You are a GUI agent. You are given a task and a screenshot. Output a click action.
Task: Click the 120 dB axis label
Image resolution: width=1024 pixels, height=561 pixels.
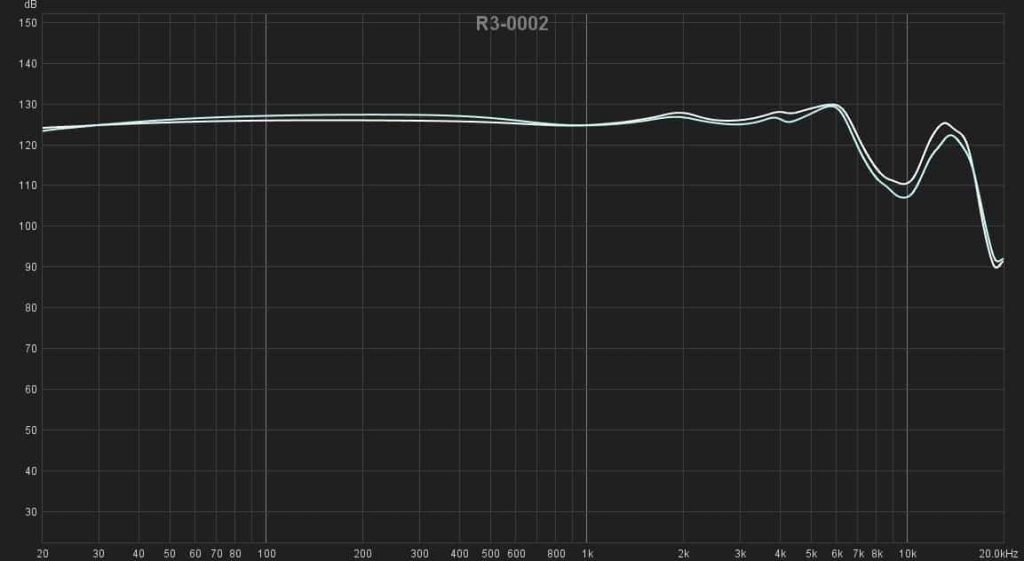pyautogui.click(x=30, y=146)
